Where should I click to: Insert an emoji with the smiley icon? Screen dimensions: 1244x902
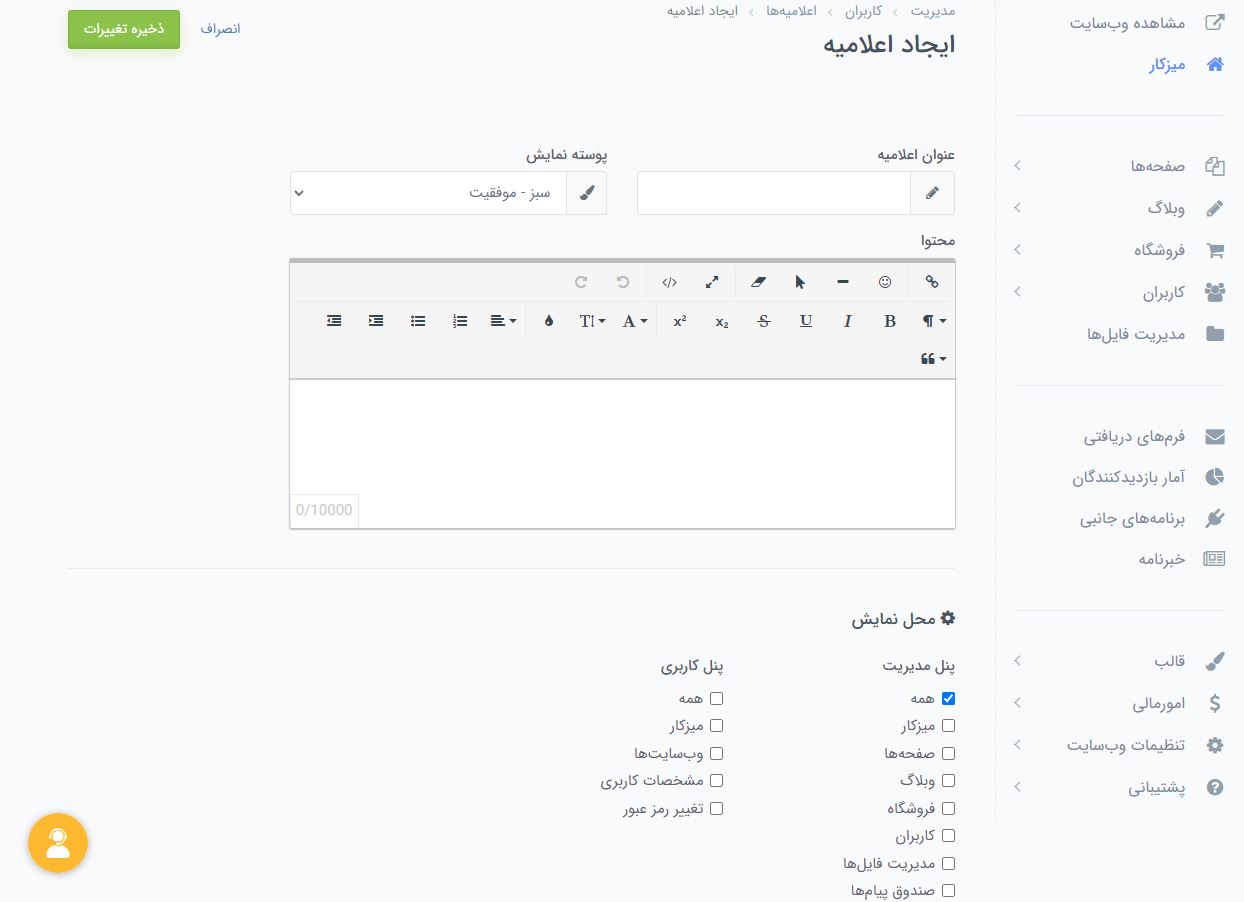coord(885,282)
